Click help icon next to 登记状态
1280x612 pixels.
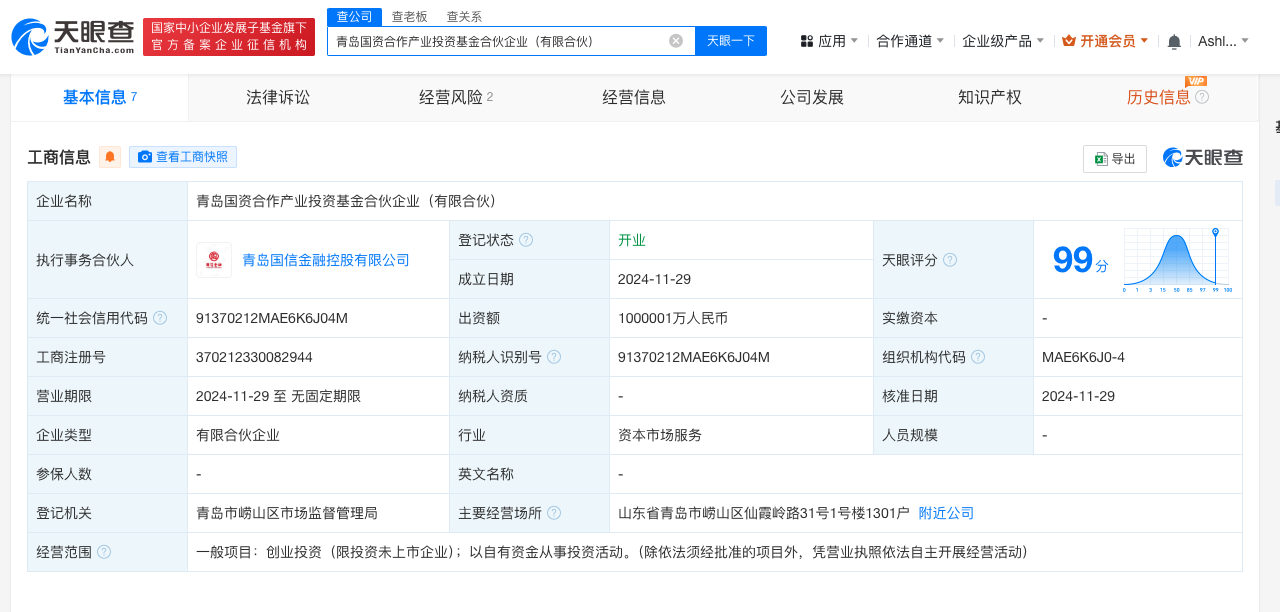coord(526,240)
